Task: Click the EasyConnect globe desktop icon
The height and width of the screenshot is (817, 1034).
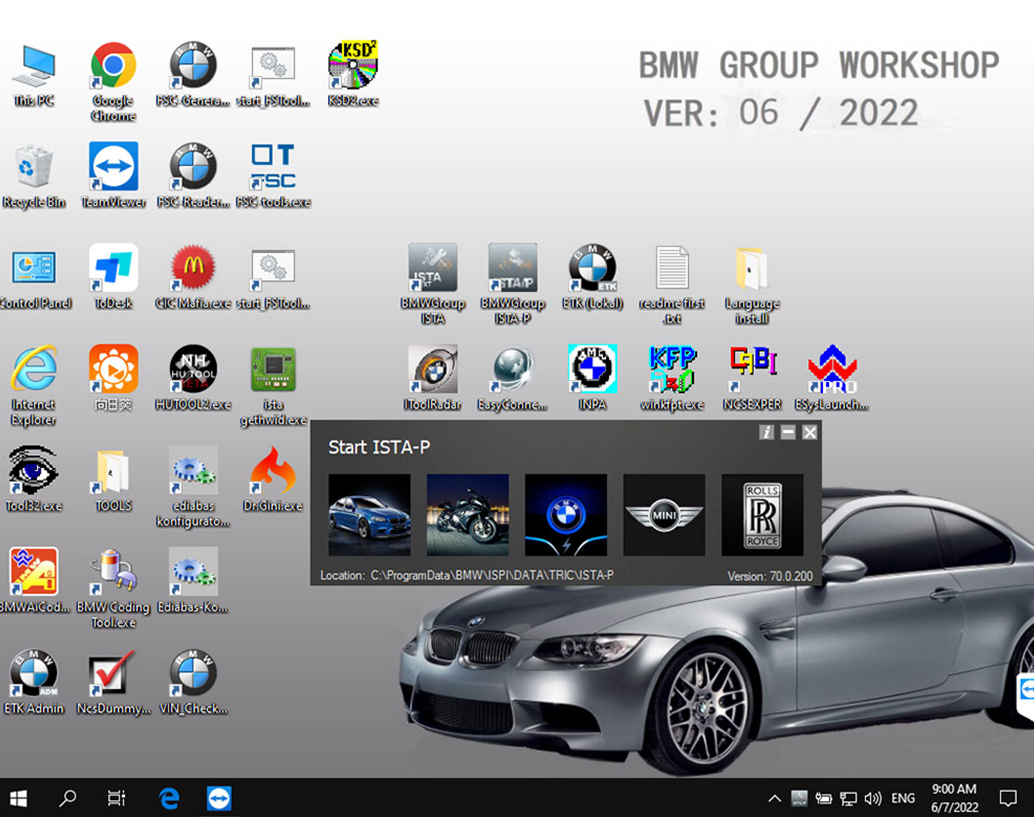Action: tap(512, 378)
